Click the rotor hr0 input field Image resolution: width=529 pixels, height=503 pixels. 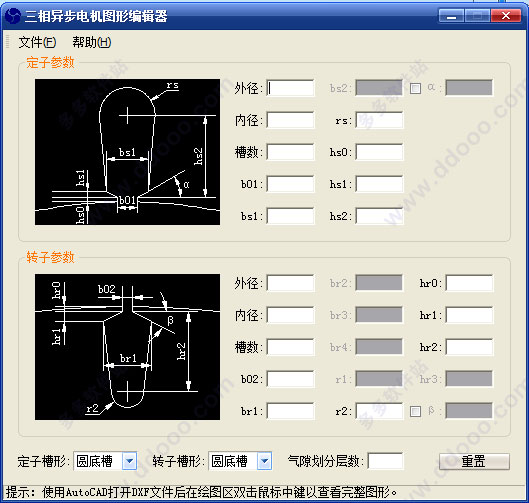pos(469,283)
